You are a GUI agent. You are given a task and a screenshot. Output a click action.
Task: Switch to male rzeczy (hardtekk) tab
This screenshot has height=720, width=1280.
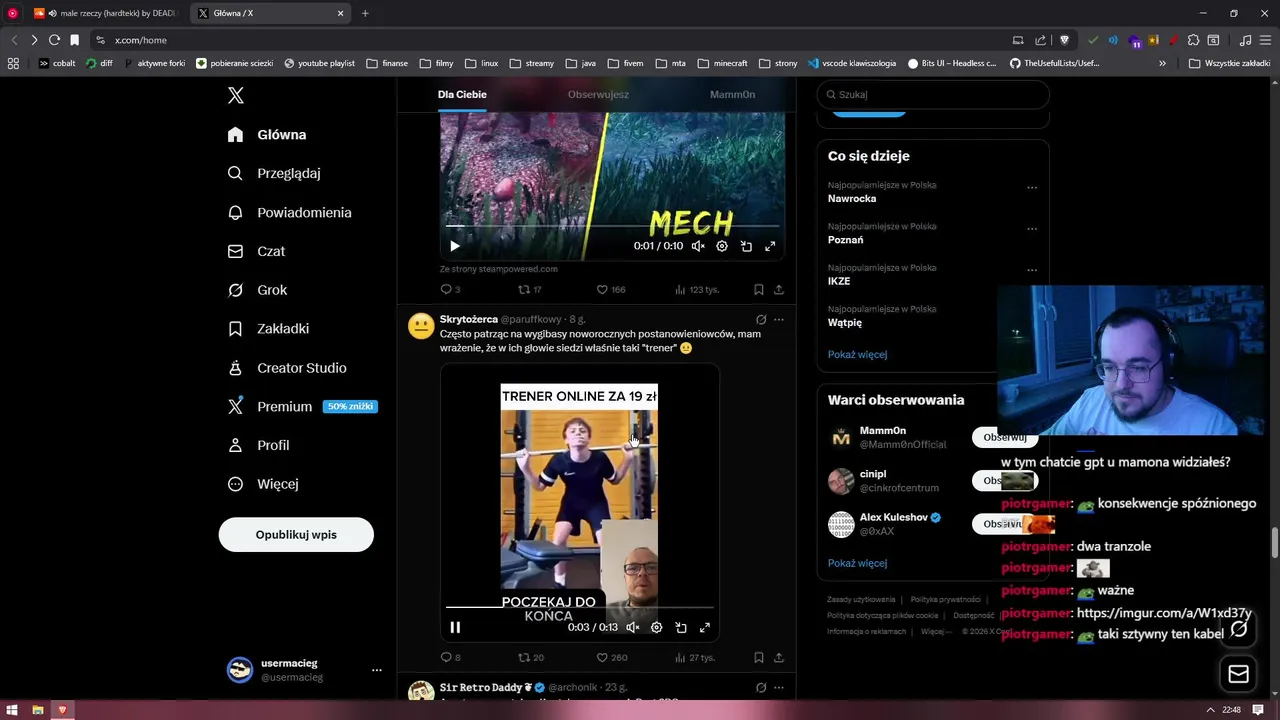[x=108, y=13]
